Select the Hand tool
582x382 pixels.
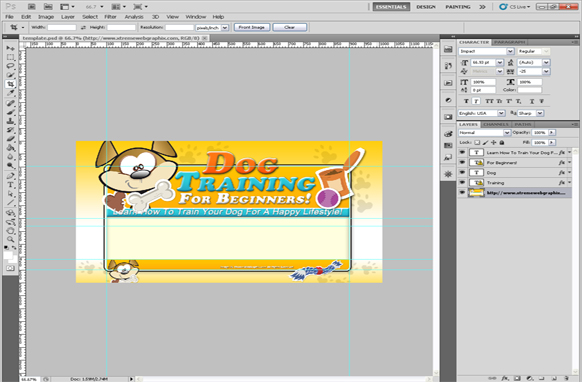10,231
